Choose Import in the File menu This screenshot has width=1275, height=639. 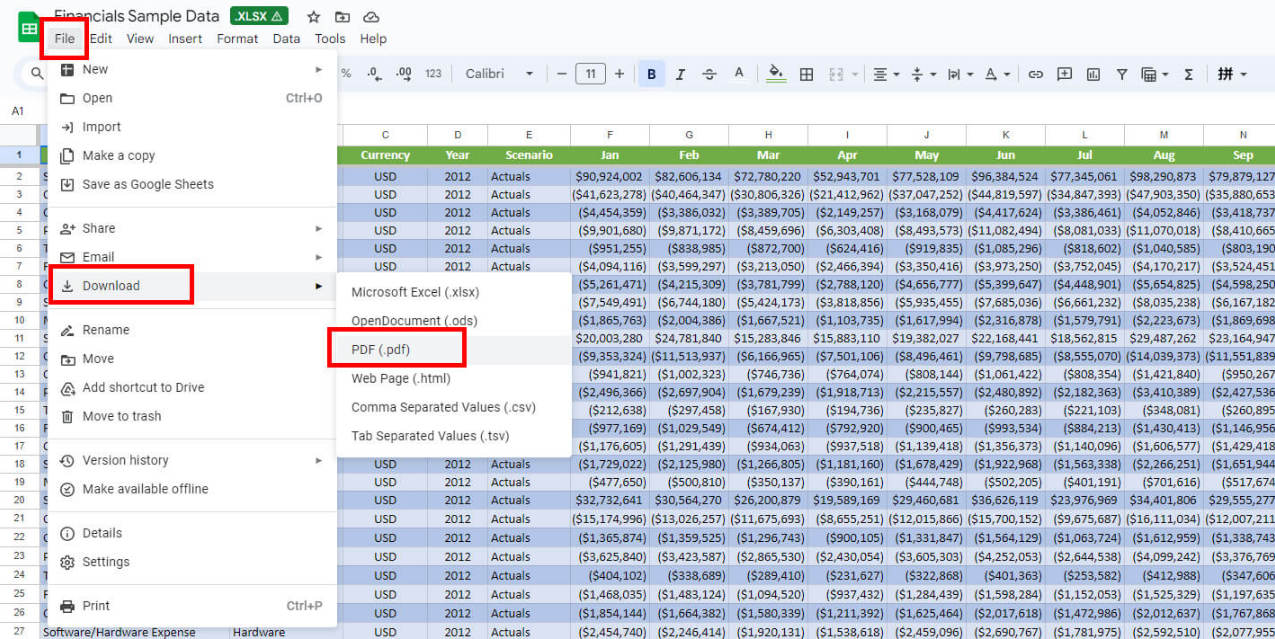192,127
